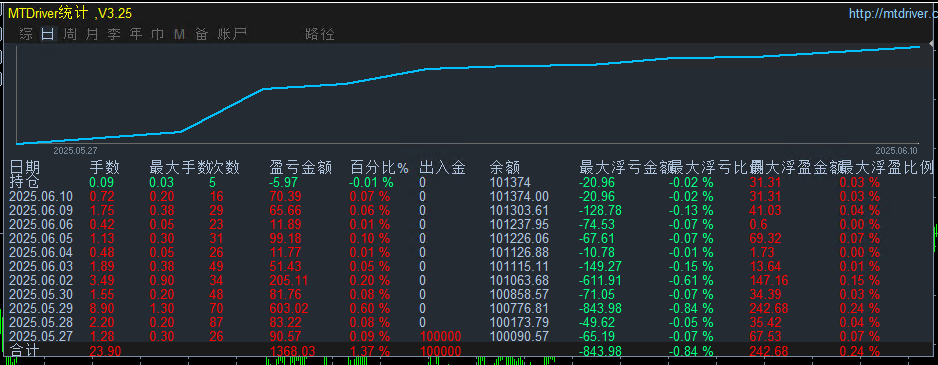The image size is (938, 365).
Task: Click the 百分比% column header
Action: [379, 168]
